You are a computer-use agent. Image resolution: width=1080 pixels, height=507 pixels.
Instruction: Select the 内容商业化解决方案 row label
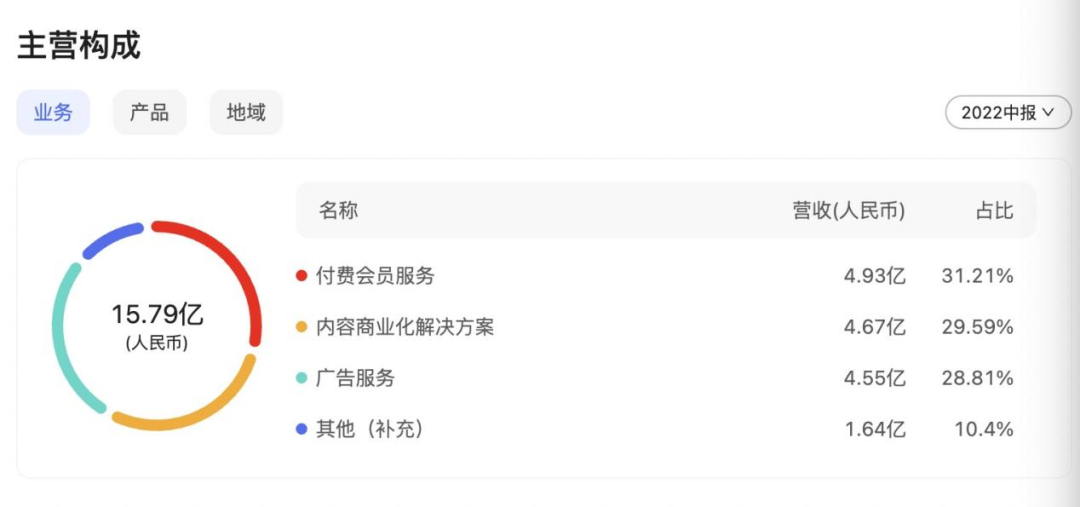click(x=405, y=327)
